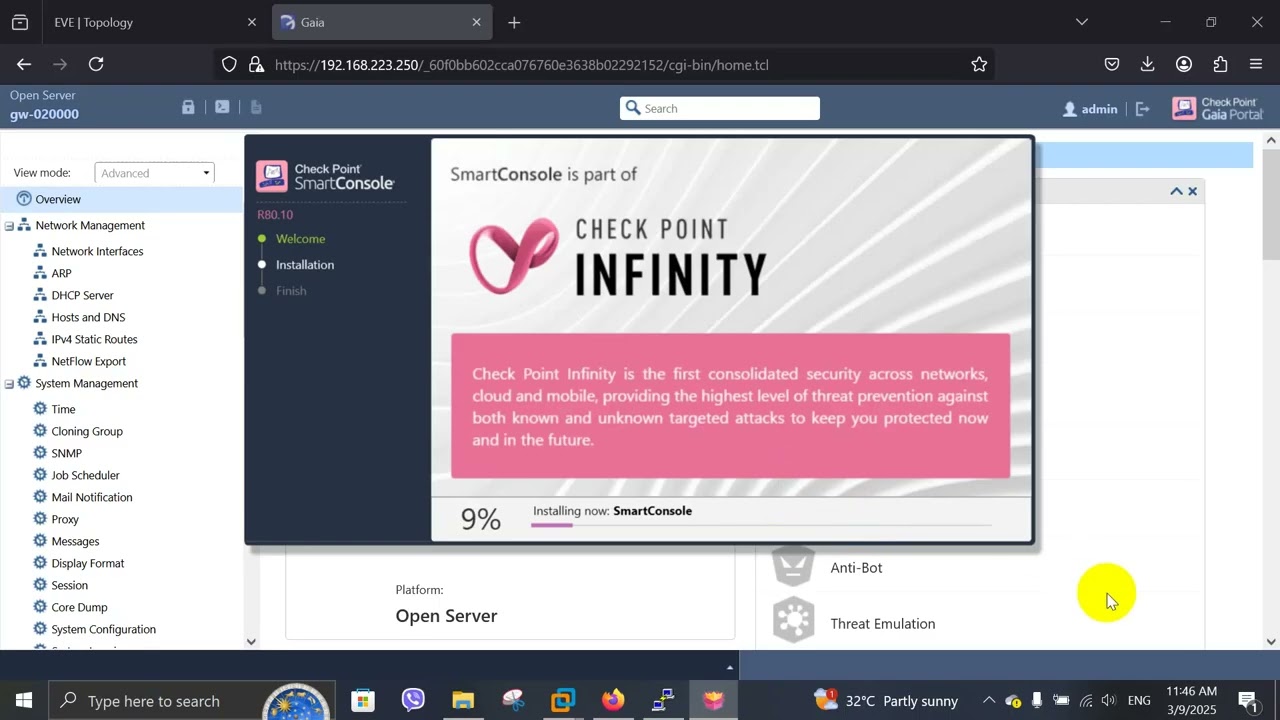Open Firefox application hamburger menu
The width and height of the screenshot is (1280, 720).
1256,64
